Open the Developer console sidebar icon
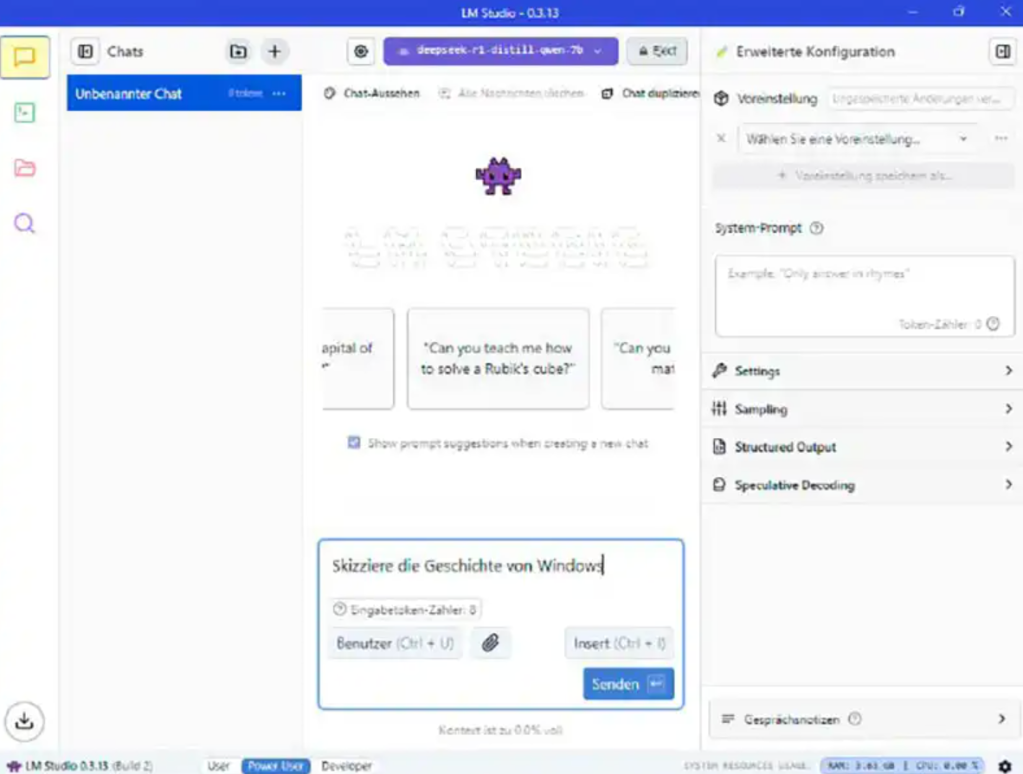Image resolution: width=1023 pixels, height=774 pixels. coord(25,113)
